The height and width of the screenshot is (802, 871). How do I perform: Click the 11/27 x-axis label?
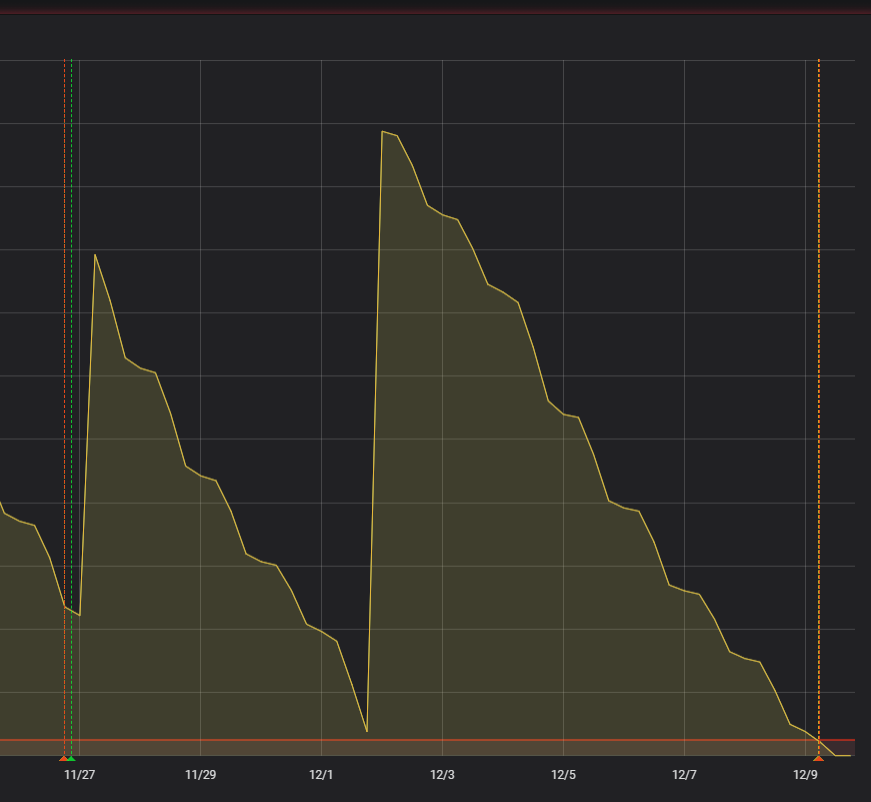coord(80,775)
